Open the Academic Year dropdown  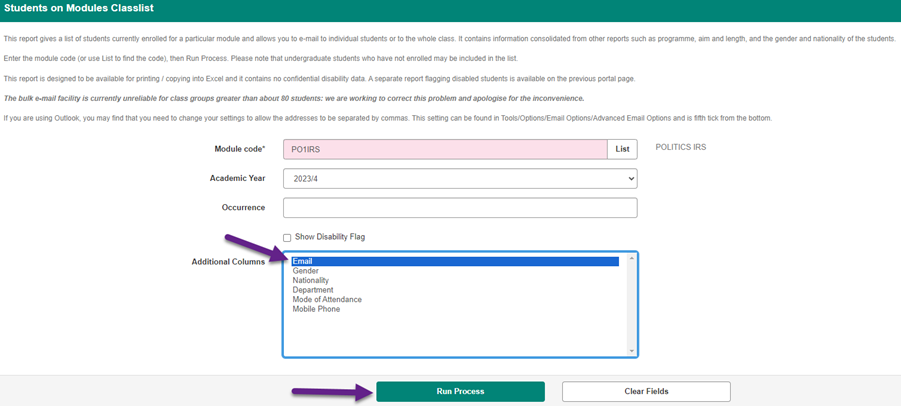pyautogui.click(x=460, y=178)
